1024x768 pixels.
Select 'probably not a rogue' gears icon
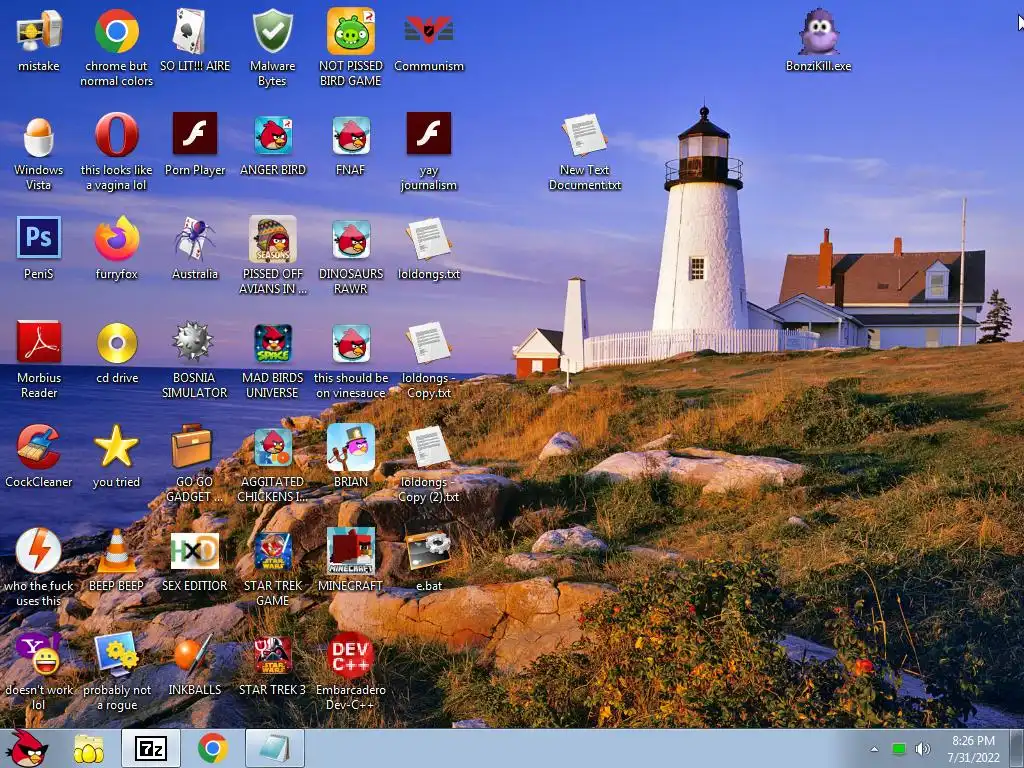tap(116, 654)
